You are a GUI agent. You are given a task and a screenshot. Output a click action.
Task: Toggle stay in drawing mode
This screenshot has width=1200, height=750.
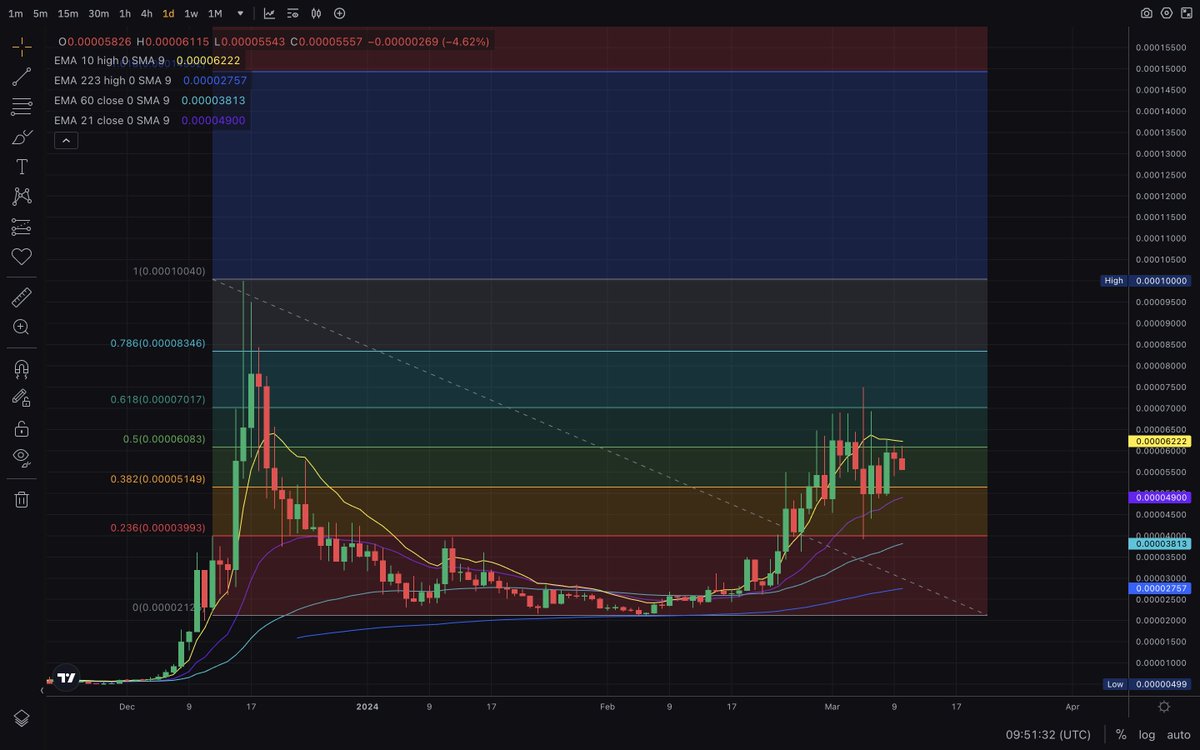21,399
